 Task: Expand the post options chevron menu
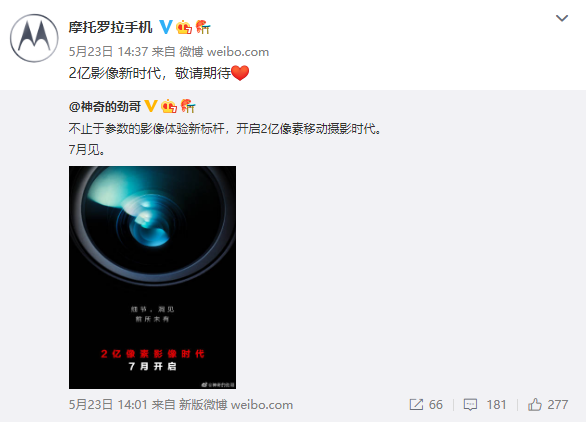click(562, 18)
